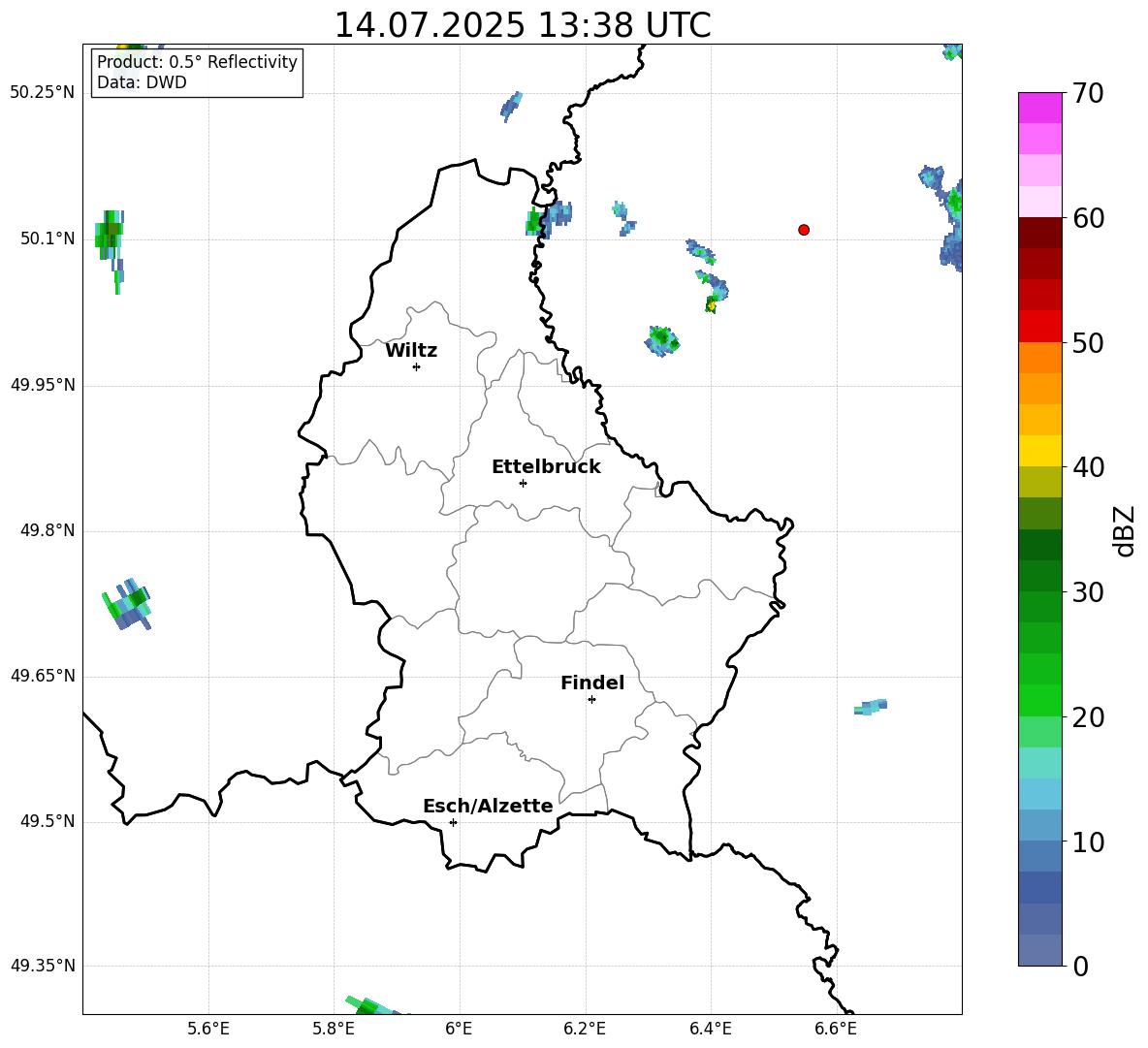Viewport: 1148px width, 1048px height.
Task: Click the 50.1°N latitude label
Action: 48,238
